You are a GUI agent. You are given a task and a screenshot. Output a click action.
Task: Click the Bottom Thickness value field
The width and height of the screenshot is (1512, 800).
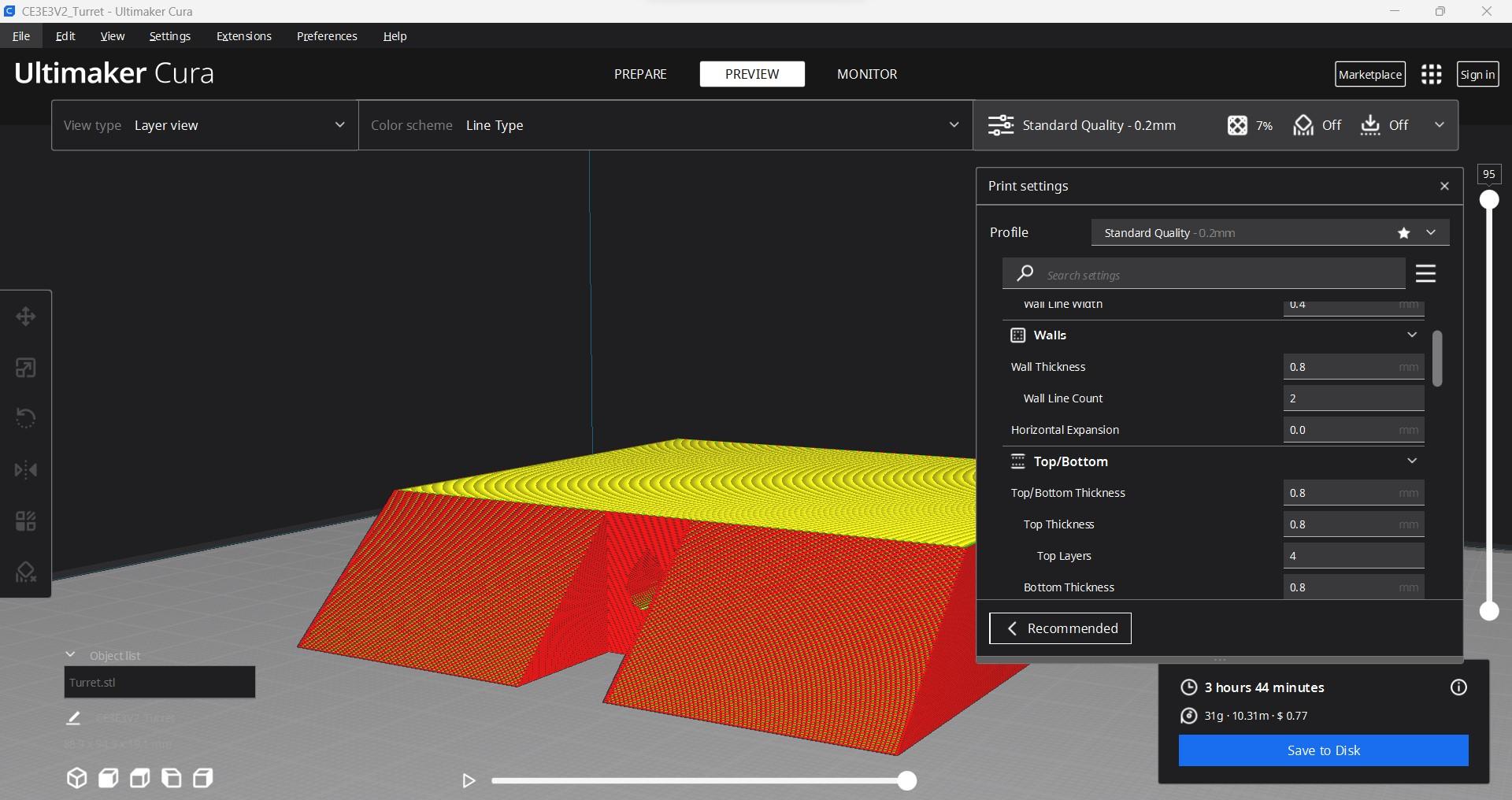[1353, 587]
